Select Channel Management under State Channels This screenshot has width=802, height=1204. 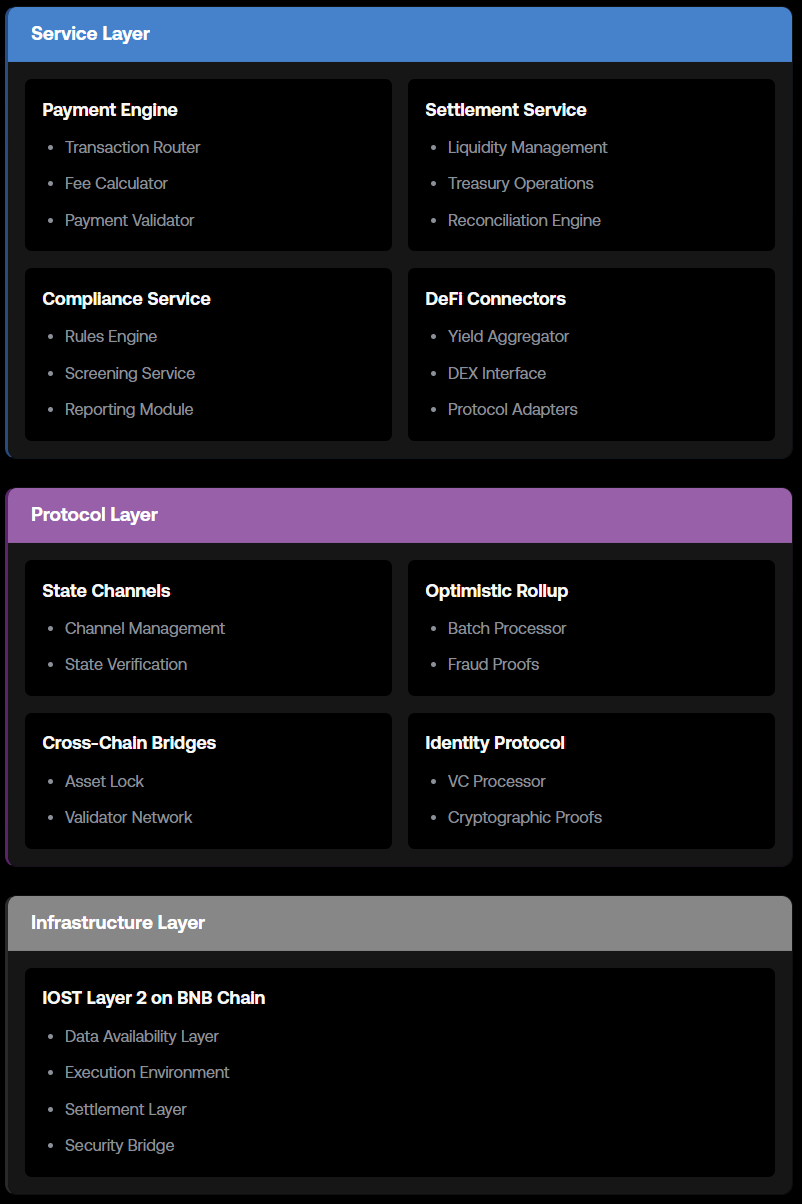[x=145, y=628]
